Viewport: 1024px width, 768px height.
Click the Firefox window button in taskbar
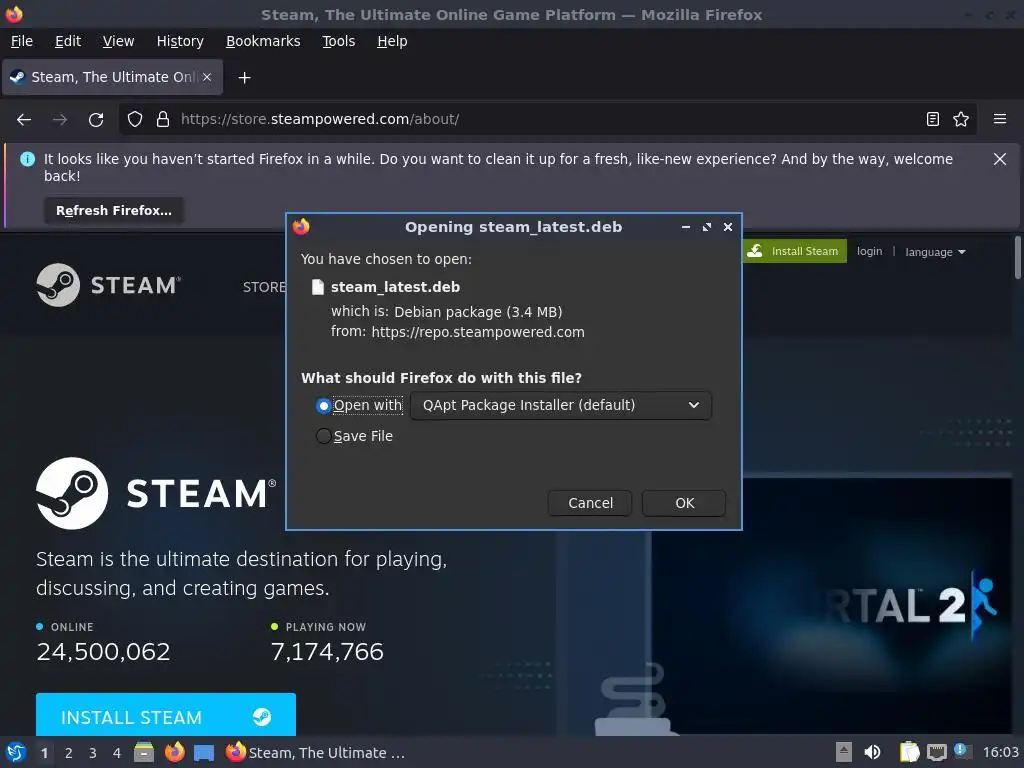[x=315, y=752]
